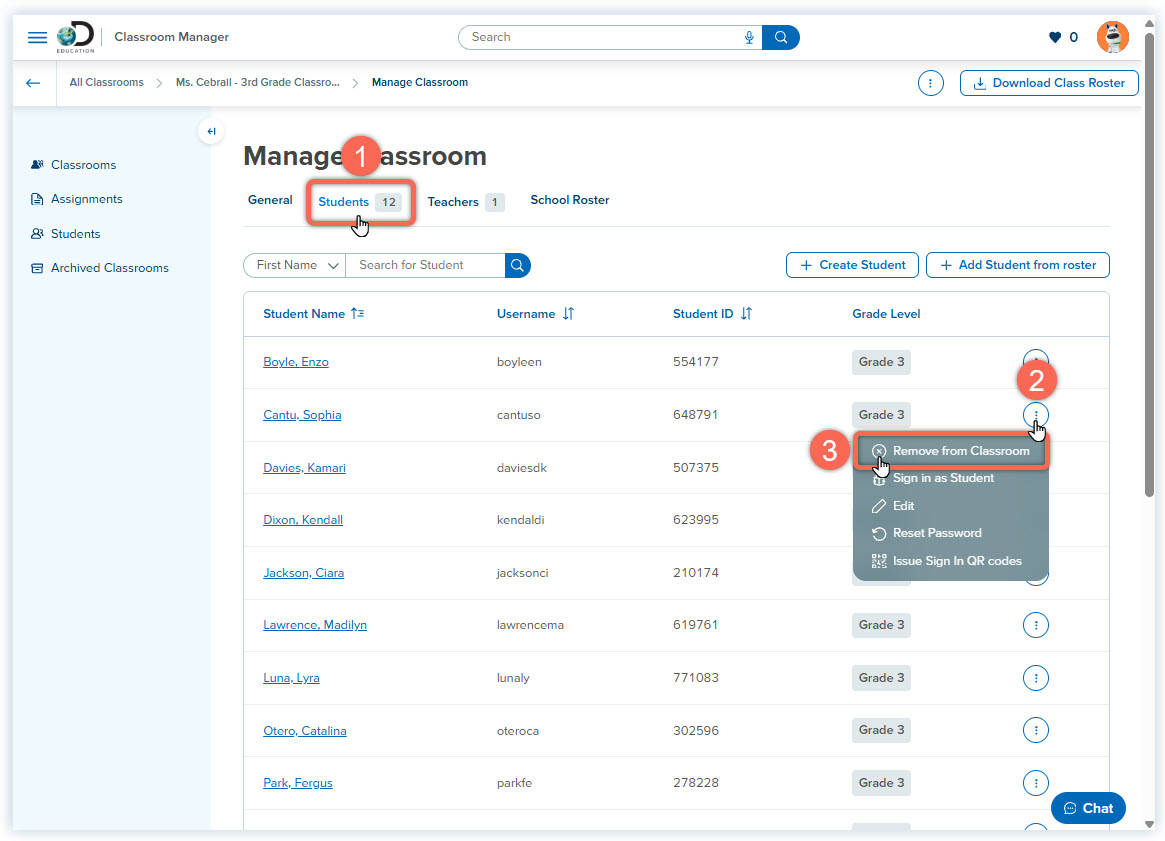The height and width of the screenshot is (841, 1165).
Task: Toggle sorting on the Student Name column
Action: 354,313
